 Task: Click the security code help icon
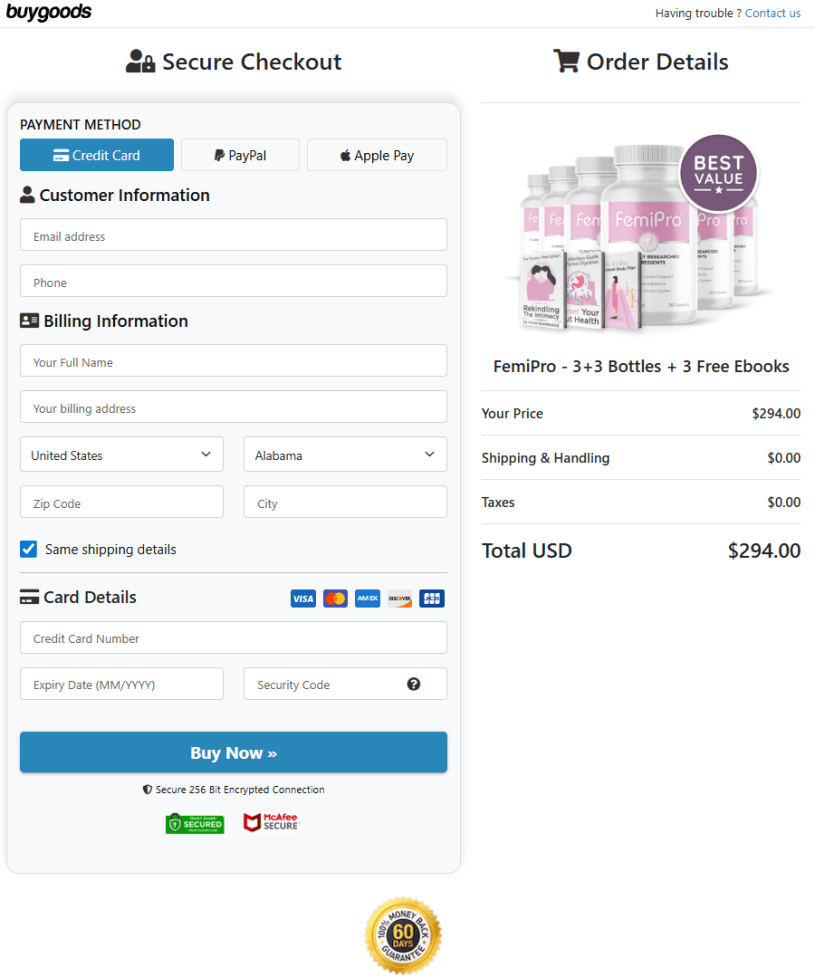click(414, 684)
